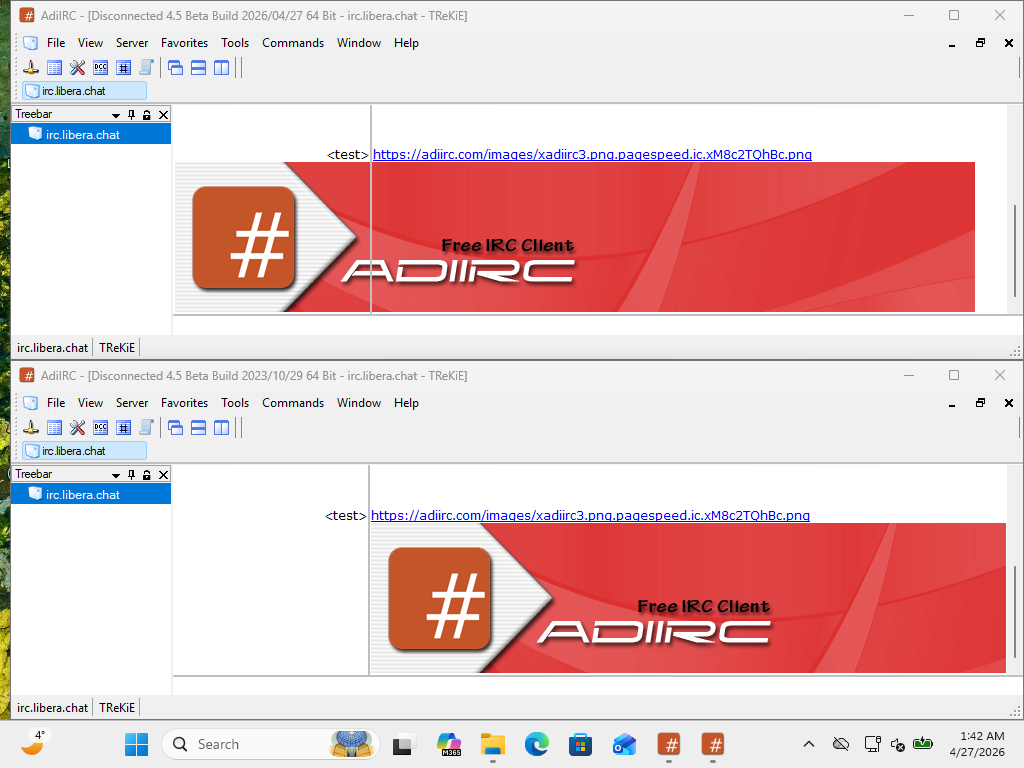
Task: Open Scripts editor scroll icon in 2026/04/27 build window
Action: coord(146,67)
